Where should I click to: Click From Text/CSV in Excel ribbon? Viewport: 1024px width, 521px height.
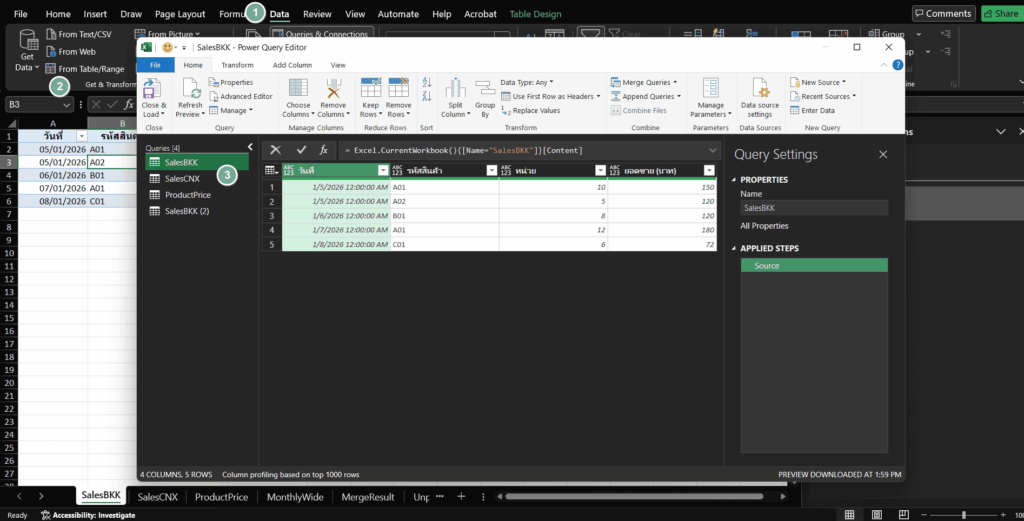coord(78,35)
